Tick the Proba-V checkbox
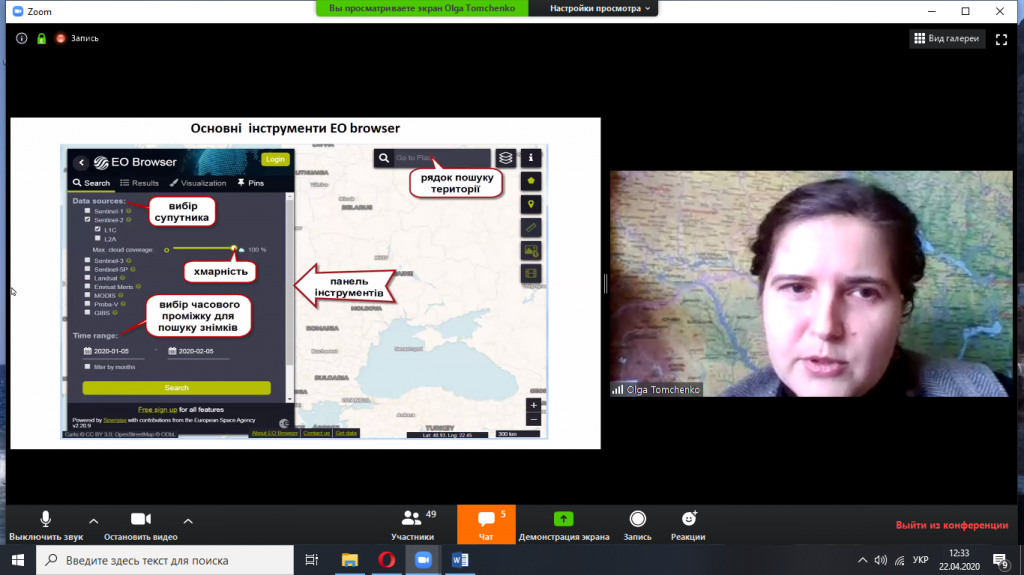 [88, 304]
